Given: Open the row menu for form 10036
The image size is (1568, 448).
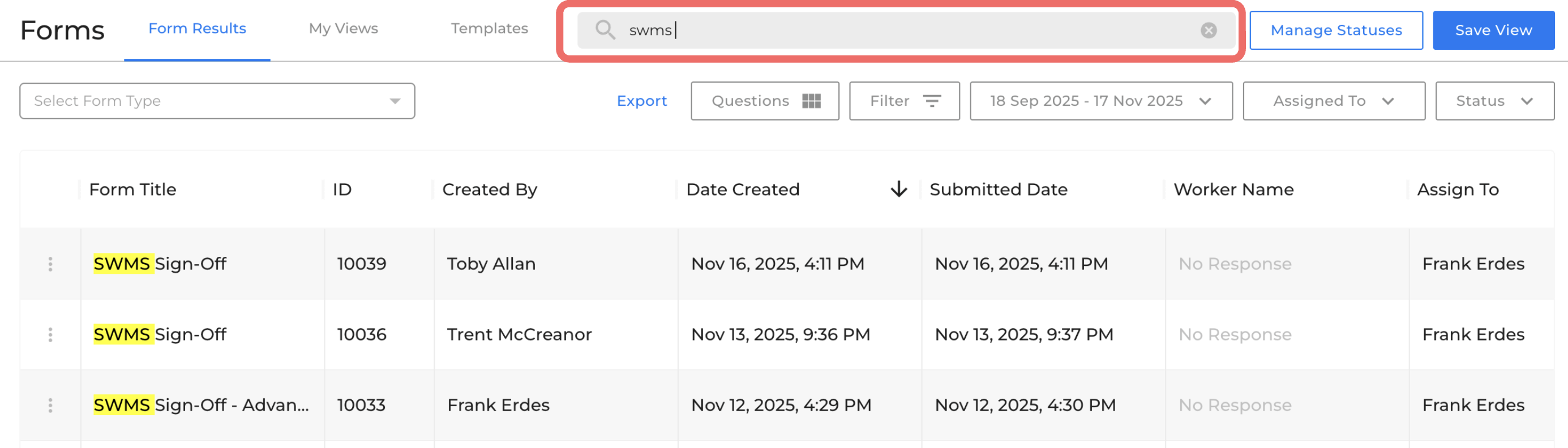Looking at the screenshot, I should [x=50, y=334].
